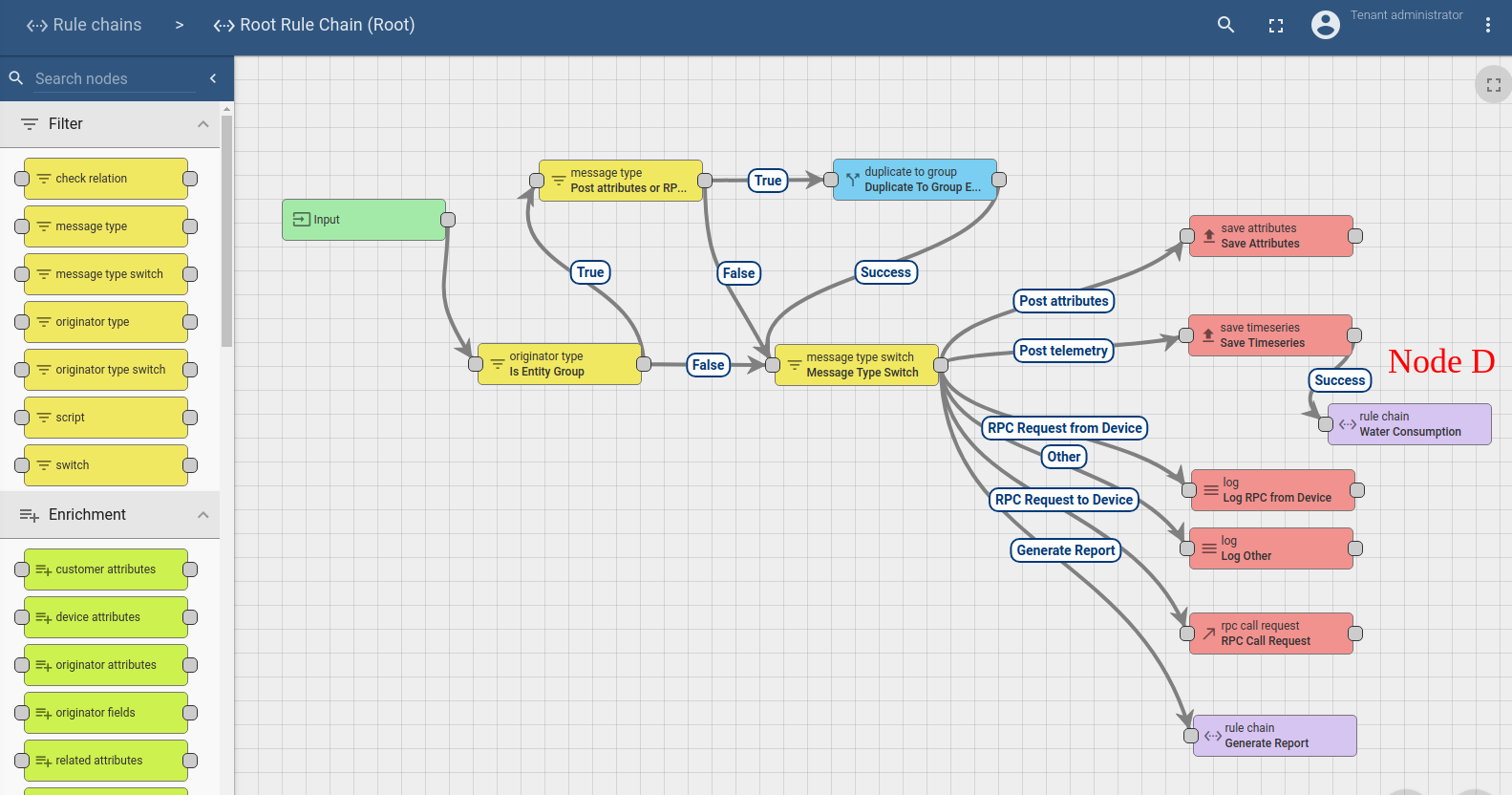Go to Rule chains breadcrumb
The width and height of the screenshot is (1512, 795).
click(x=84, y=25)
